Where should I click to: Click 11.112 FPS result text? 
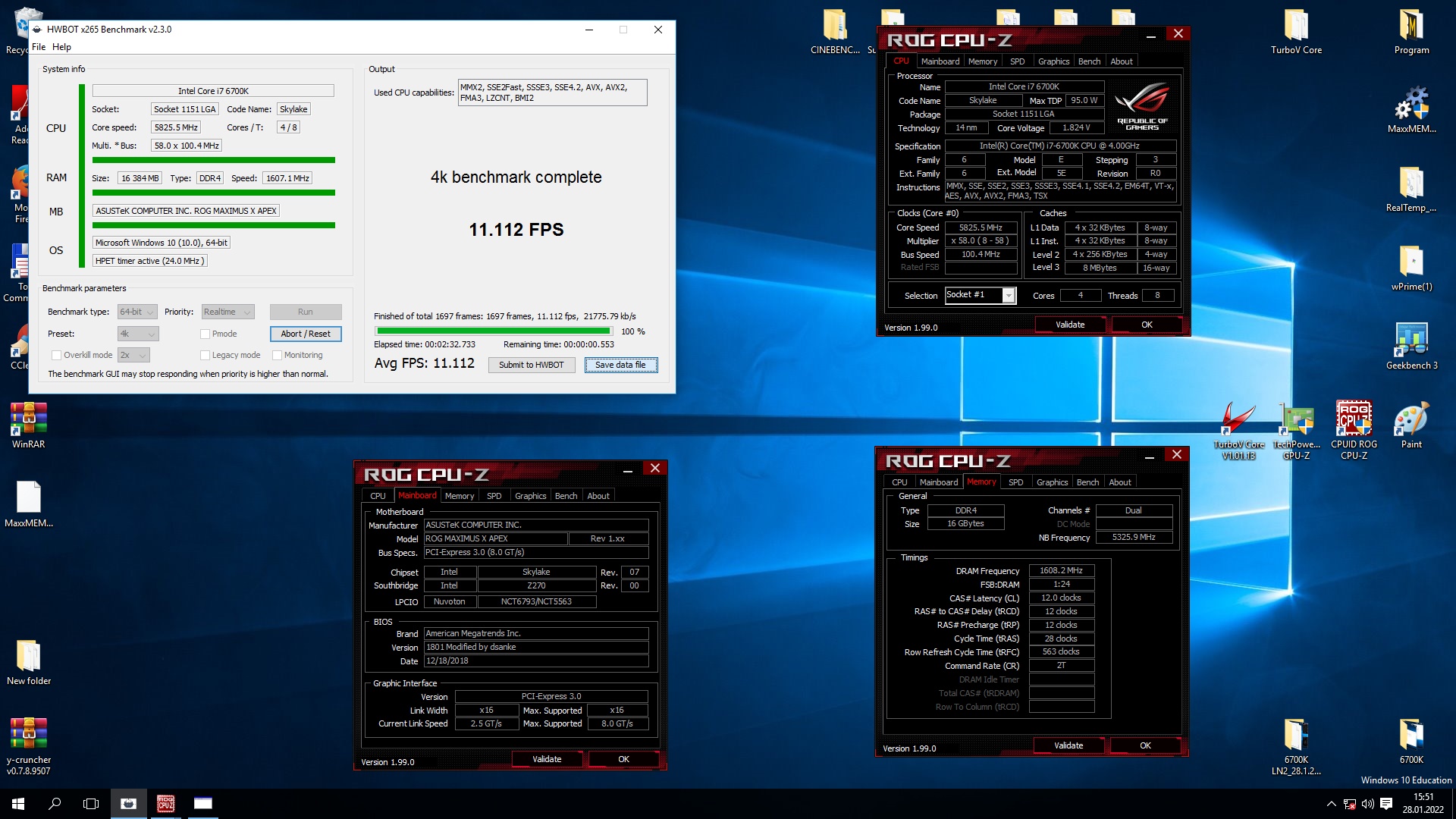(x=516, y=230)
